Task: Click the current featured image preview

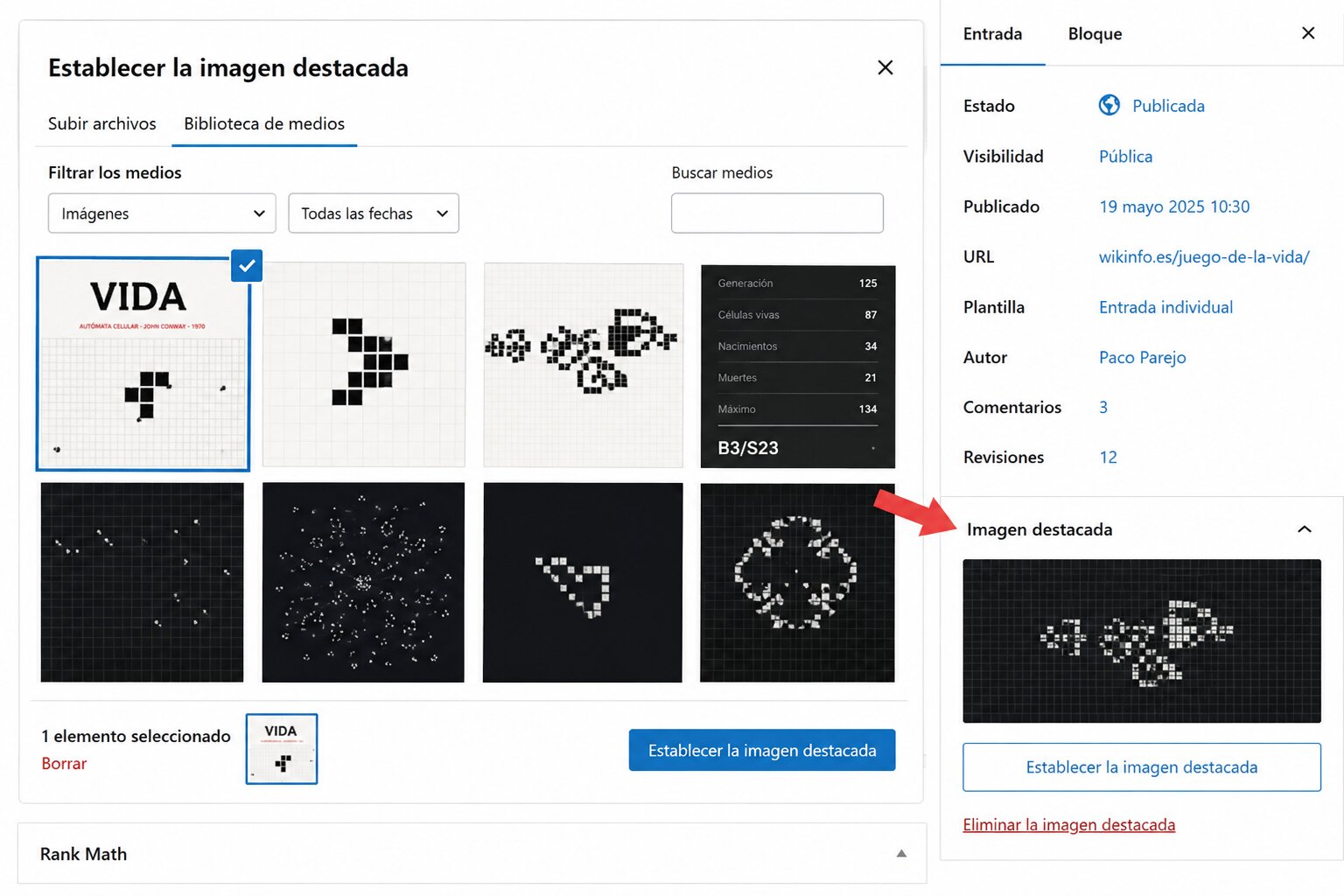Action: (1142, 641)
